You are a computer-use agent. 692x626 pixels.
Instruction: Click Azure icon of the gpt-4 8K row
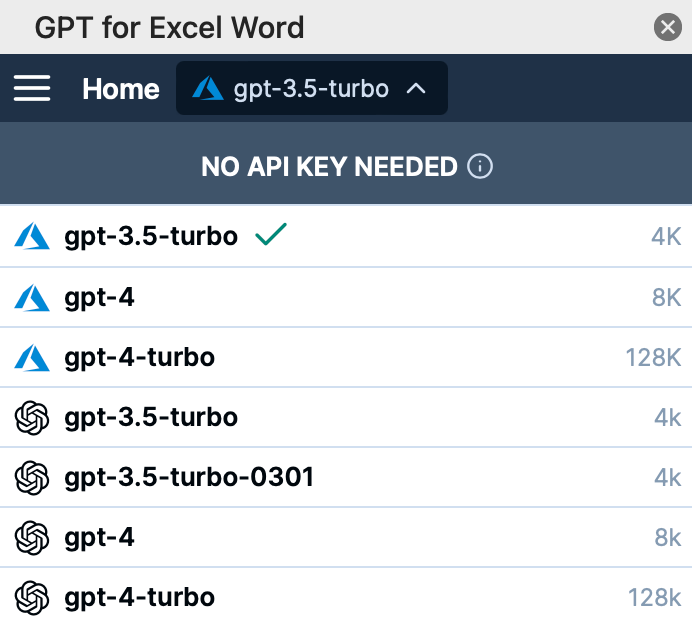tap(32, 297)
